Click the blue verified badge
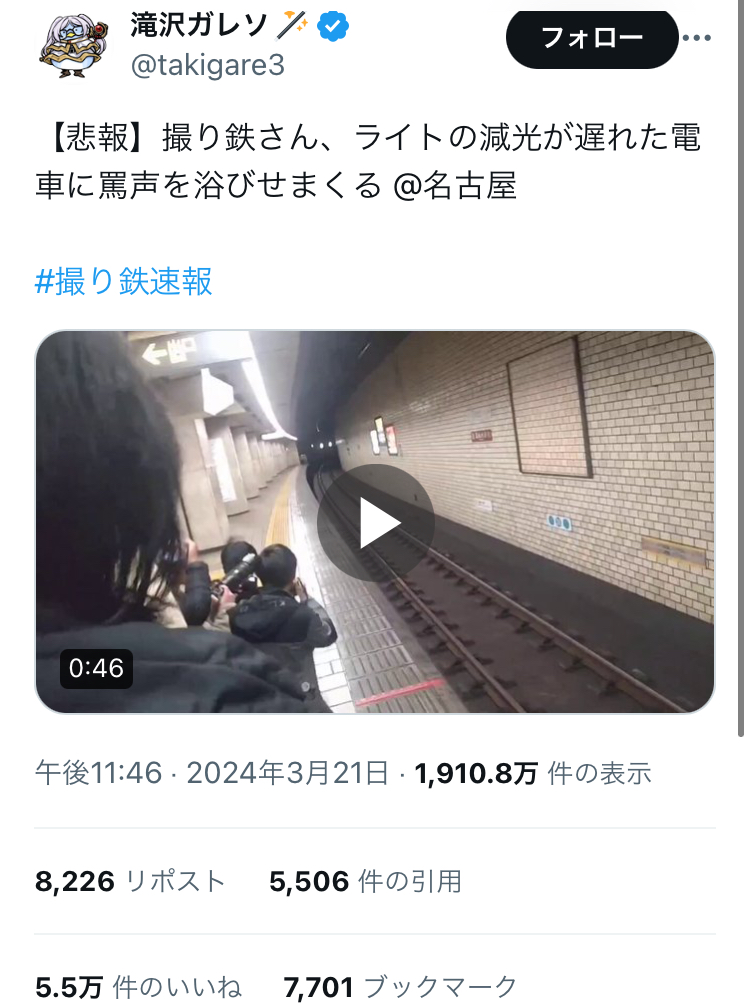 pos(333,26)
